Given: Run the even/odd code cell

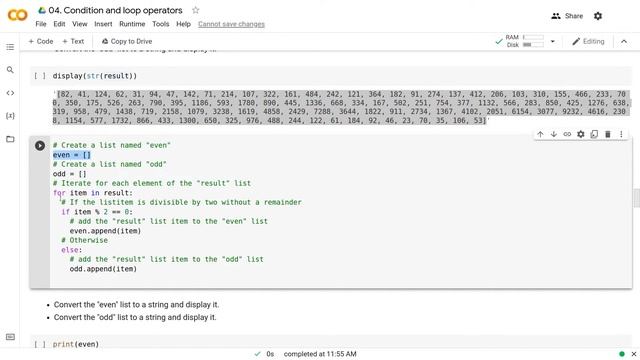Looking at the screenshot, I should [40, 145].
